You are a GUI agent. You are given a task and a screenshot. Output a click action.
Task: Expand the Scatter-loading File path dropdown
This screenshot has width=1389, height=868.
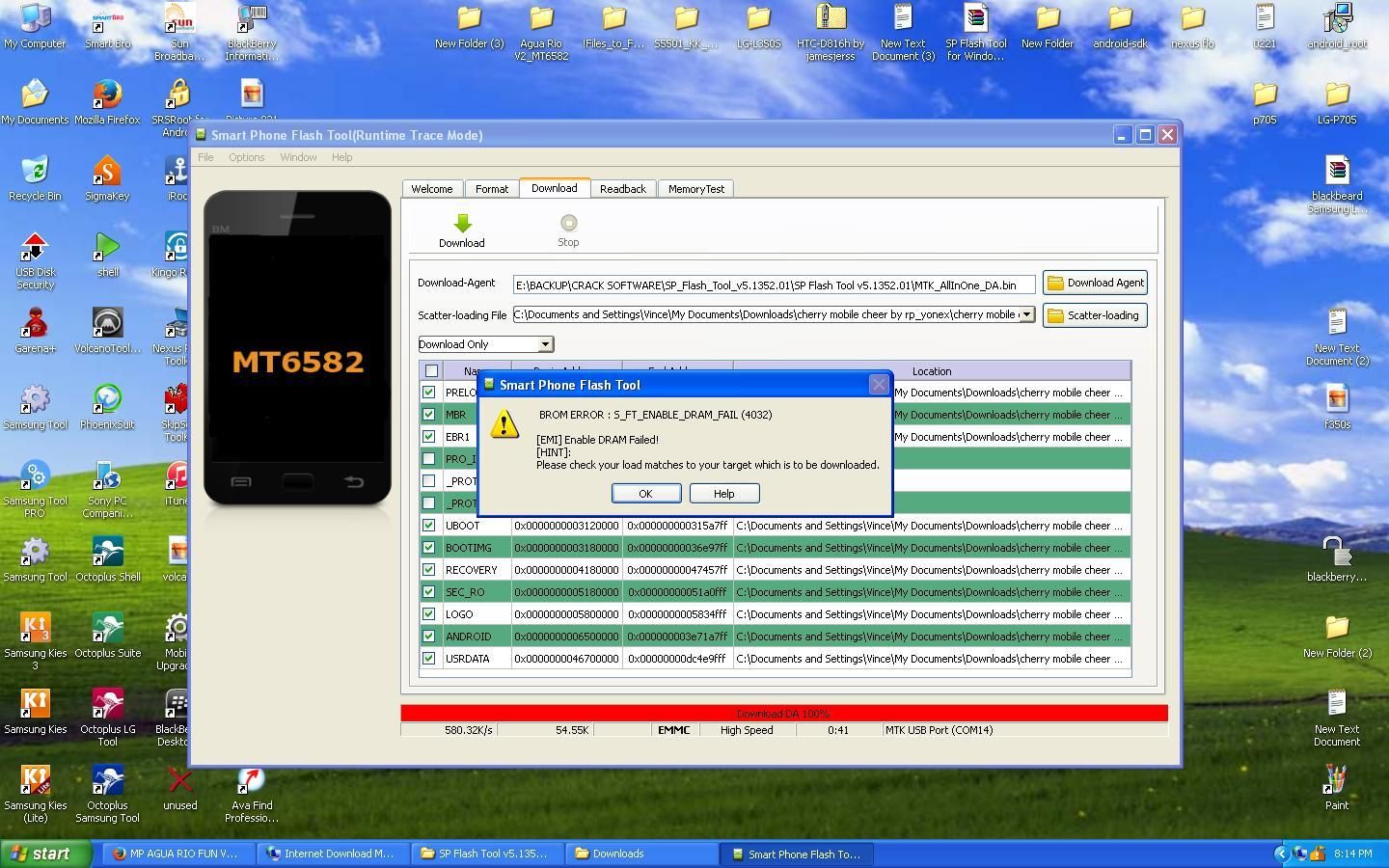click(x=1026, y=314)
